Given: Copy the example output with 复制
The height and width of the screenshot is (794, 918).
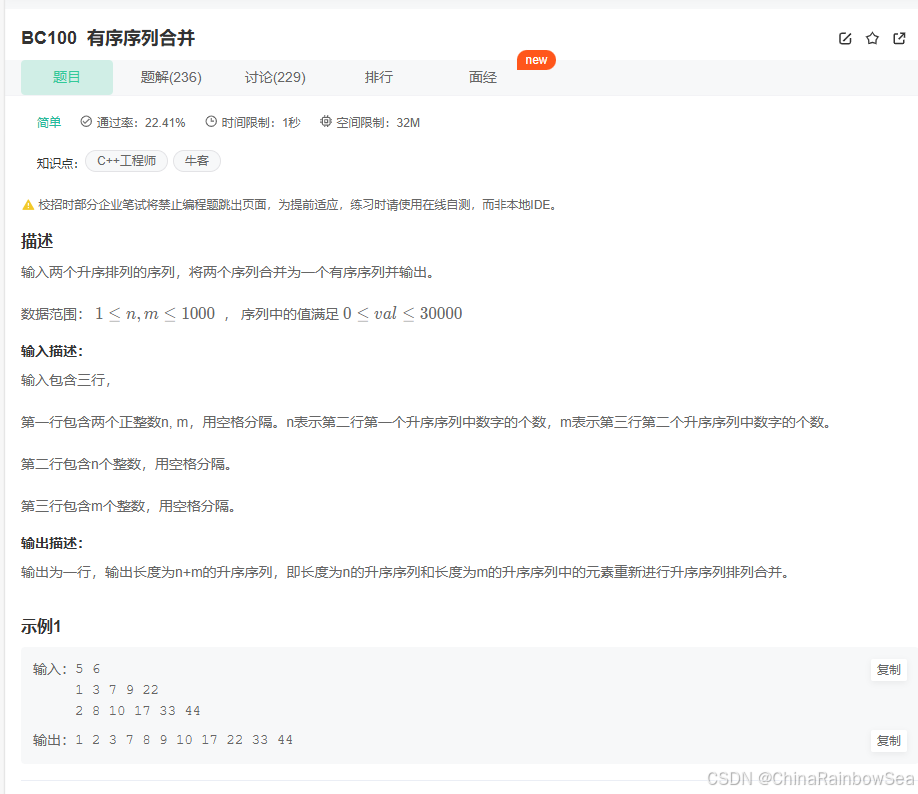Looking at the screenshot, I should tap(888, 741).
